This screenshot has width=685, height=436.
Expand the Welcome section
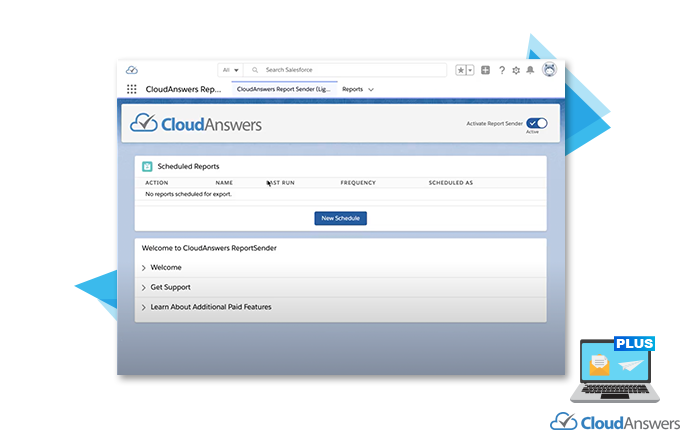click(341, 267)
